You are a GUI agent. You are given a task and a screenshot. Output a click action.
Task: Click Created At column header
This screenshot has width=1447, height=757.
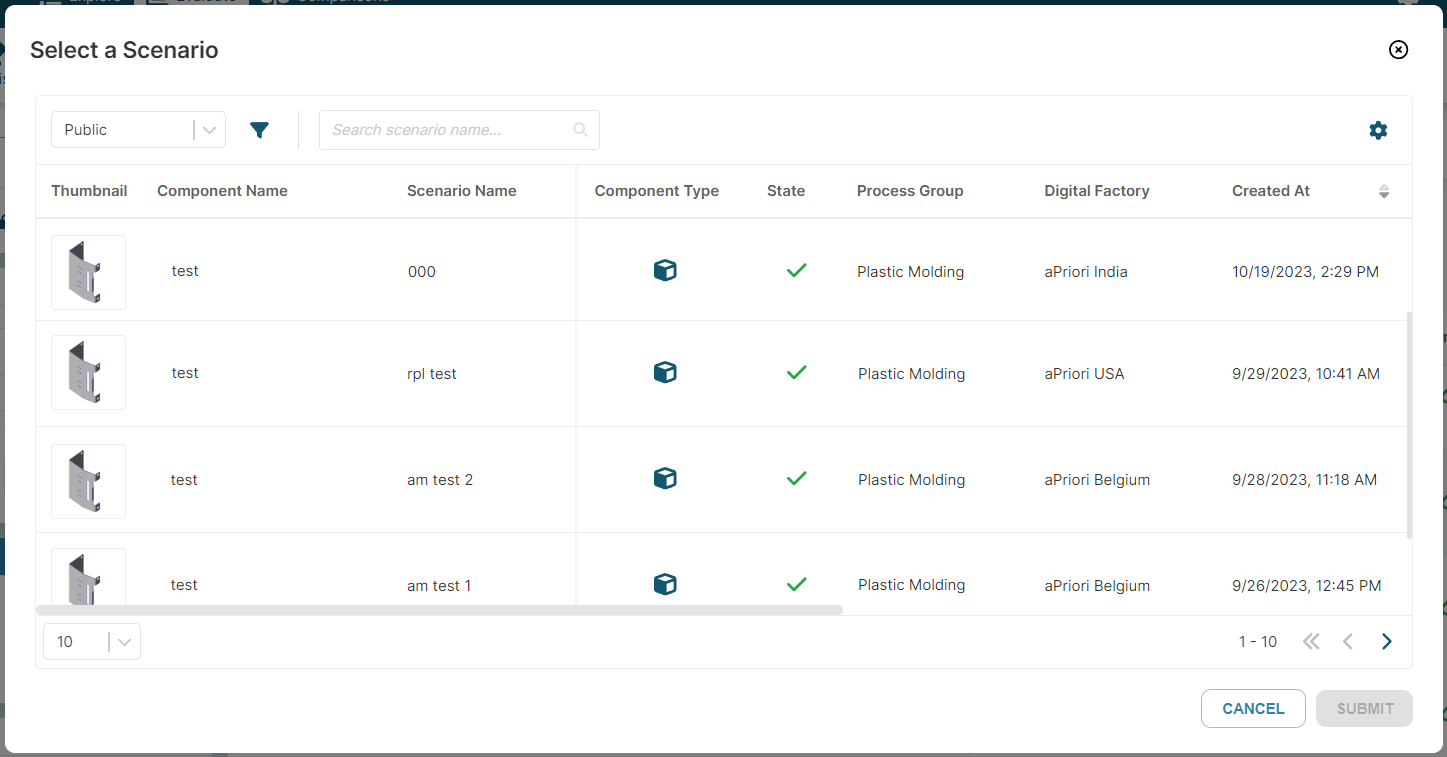tap(1271, 191)
